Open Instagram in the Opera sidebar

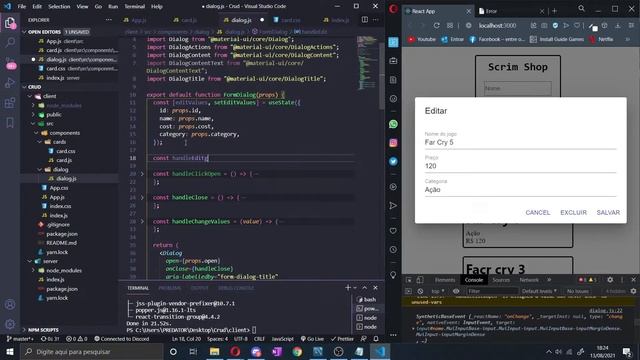[x=393, y=143]
